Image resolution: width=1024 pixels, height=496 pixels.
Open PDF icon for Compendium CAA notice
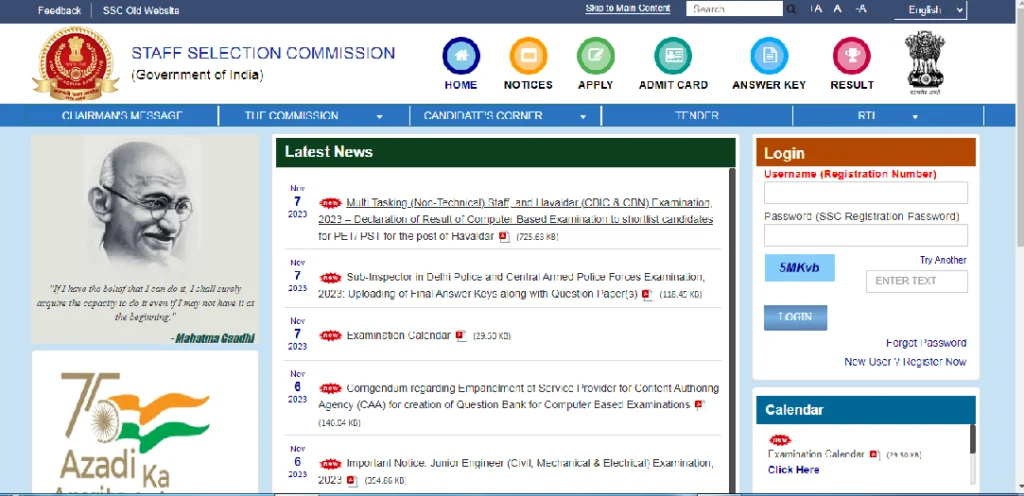(699, 405)
